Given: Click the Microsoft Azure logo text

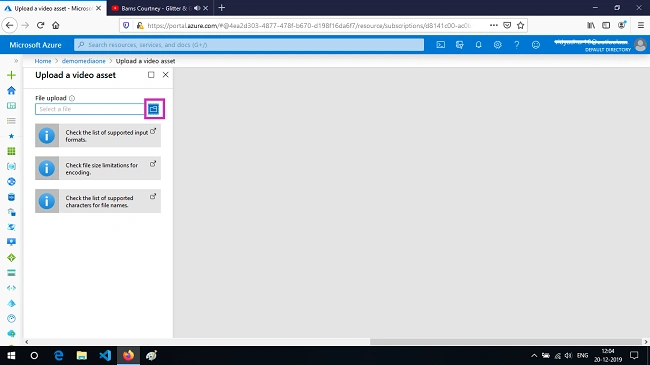Looking at the screenshot, I should pos(35,45).
